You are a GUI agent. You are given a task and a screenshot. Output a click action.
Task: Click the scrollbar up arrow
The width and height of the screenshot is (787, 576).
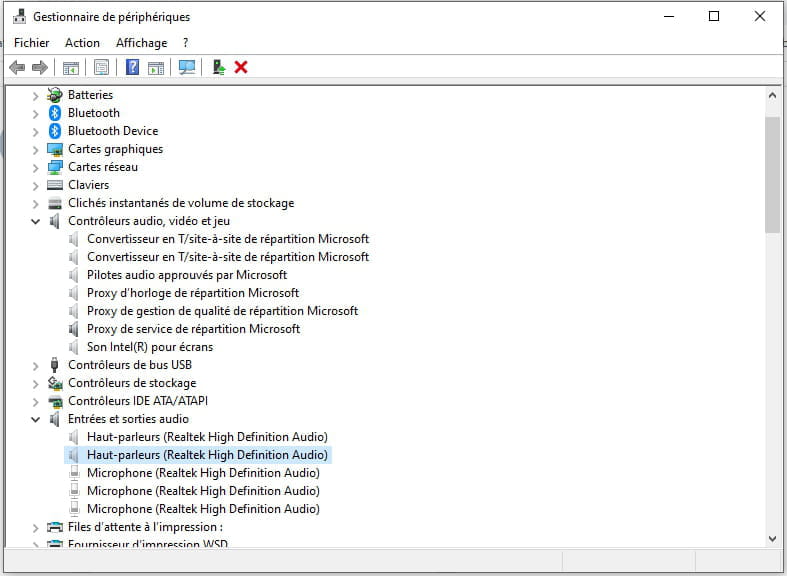[772, 95]
